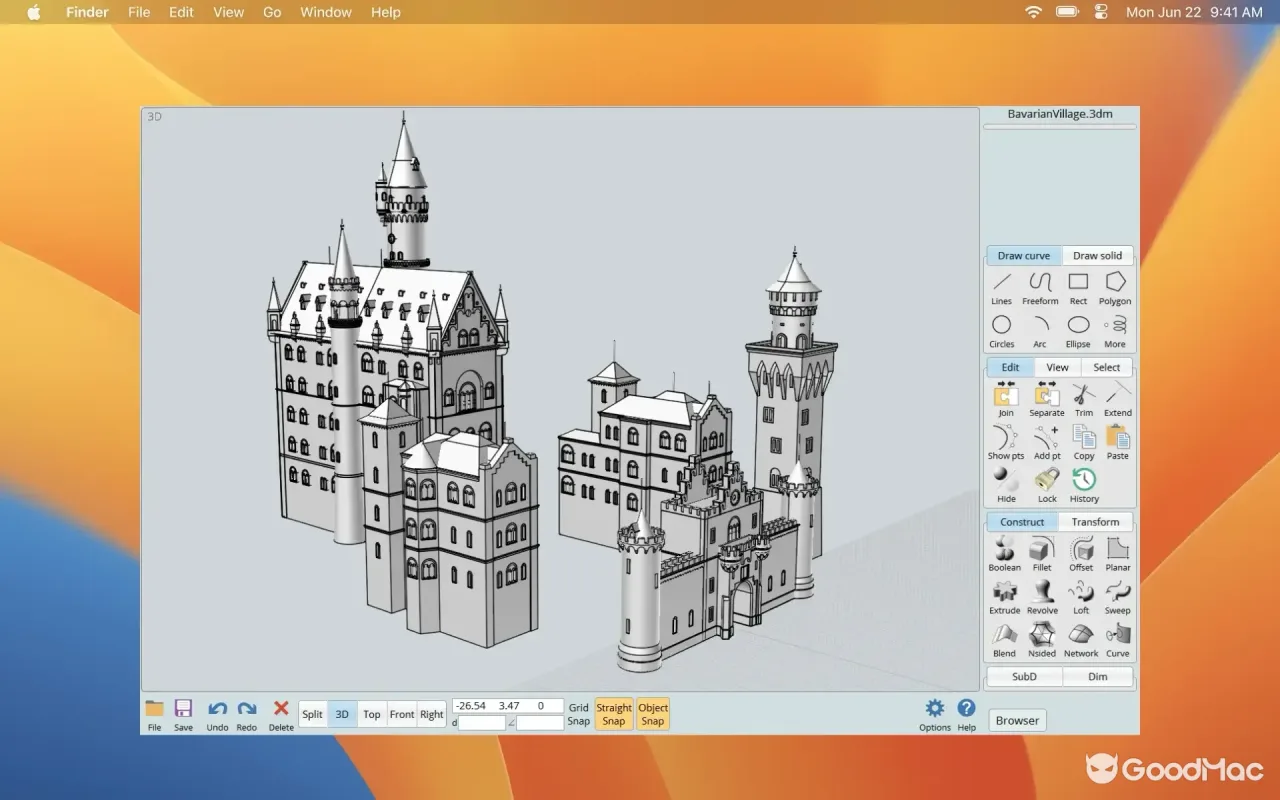Select the Extend tool
Screen dimensions: 1280x800
(1118, 400)
